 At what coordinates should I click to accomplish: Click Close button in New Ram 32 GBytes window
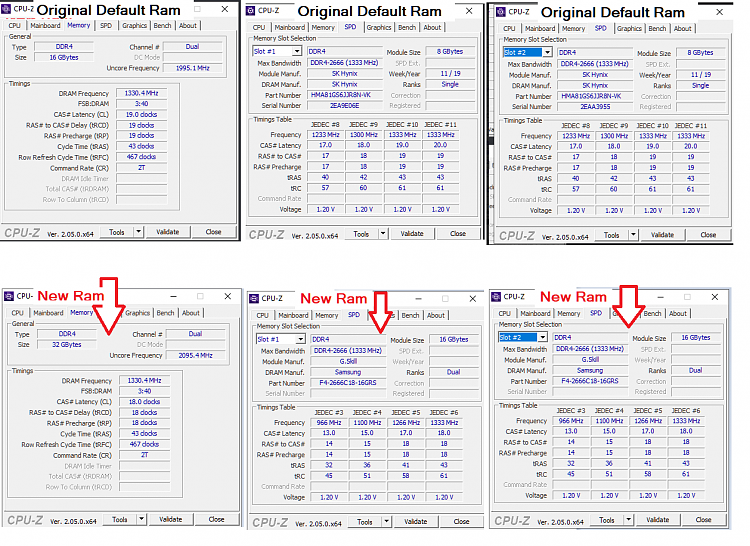216,519
